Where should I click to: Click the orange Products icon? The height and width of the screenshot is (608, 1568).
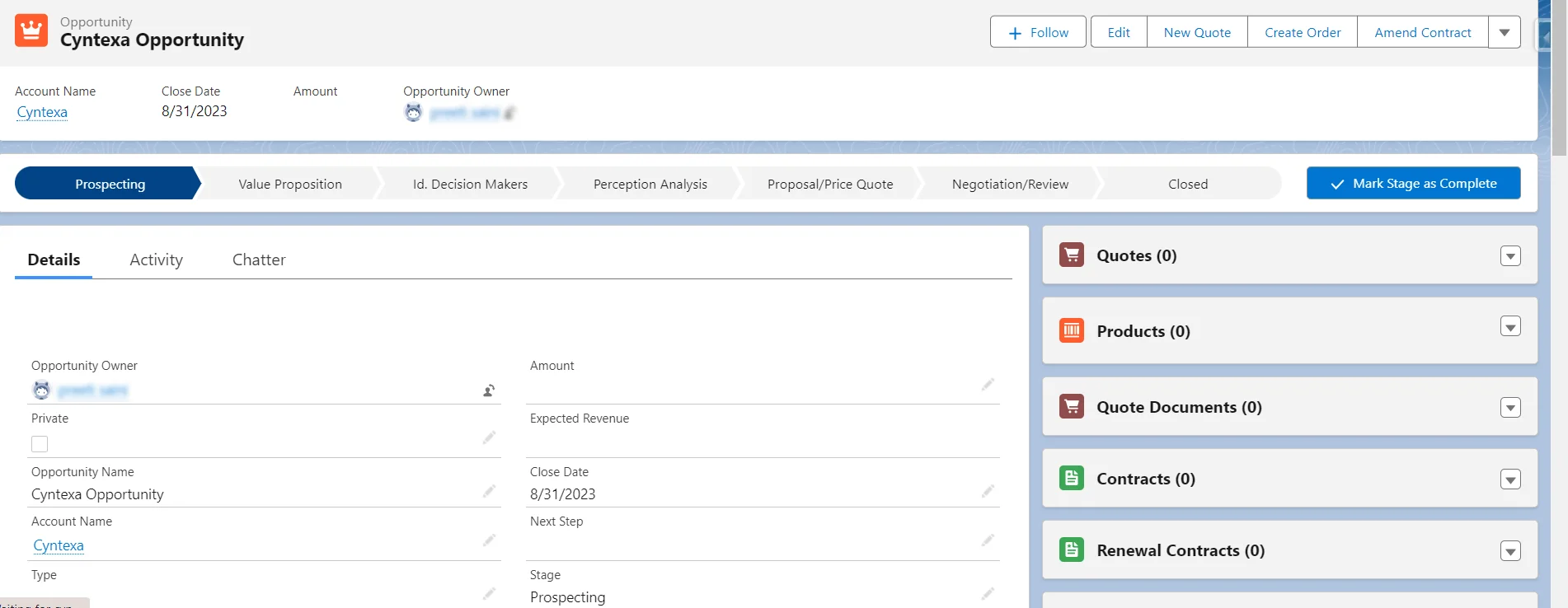click(x=1071, y=331)
